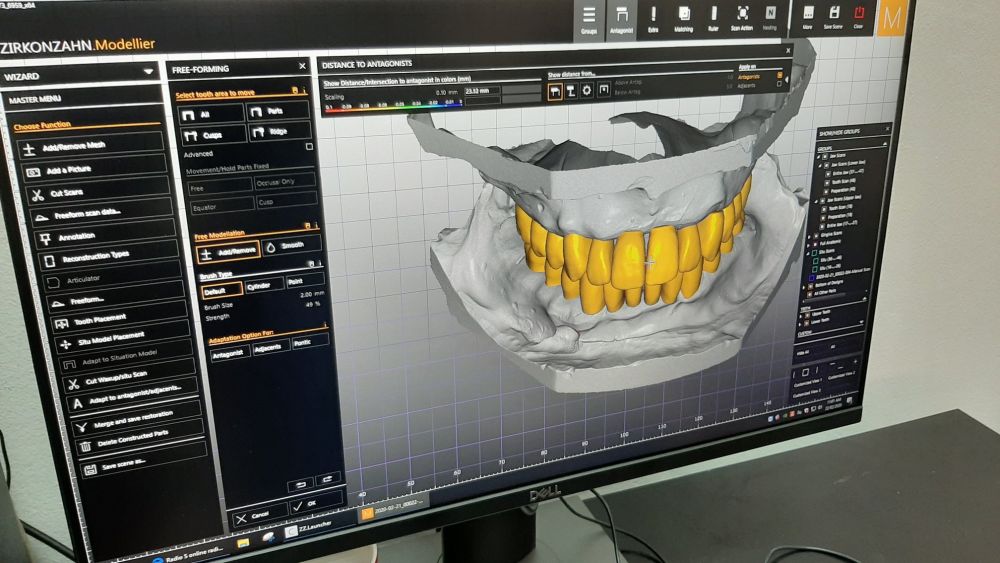Click the Add/Remove modellation button

[228, 252]
